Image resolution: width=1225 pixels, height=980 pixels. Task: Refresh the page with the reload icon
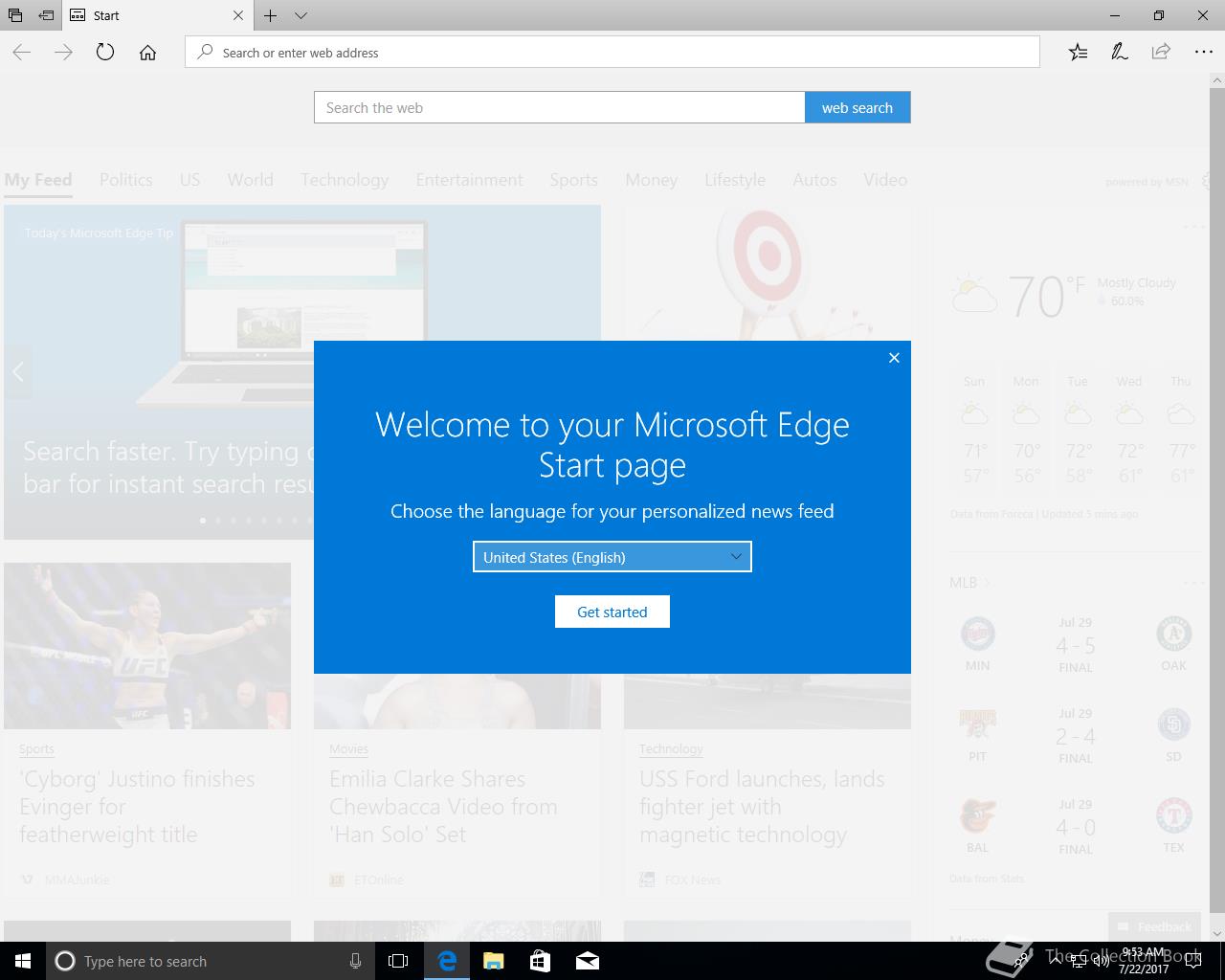[105, 53]
